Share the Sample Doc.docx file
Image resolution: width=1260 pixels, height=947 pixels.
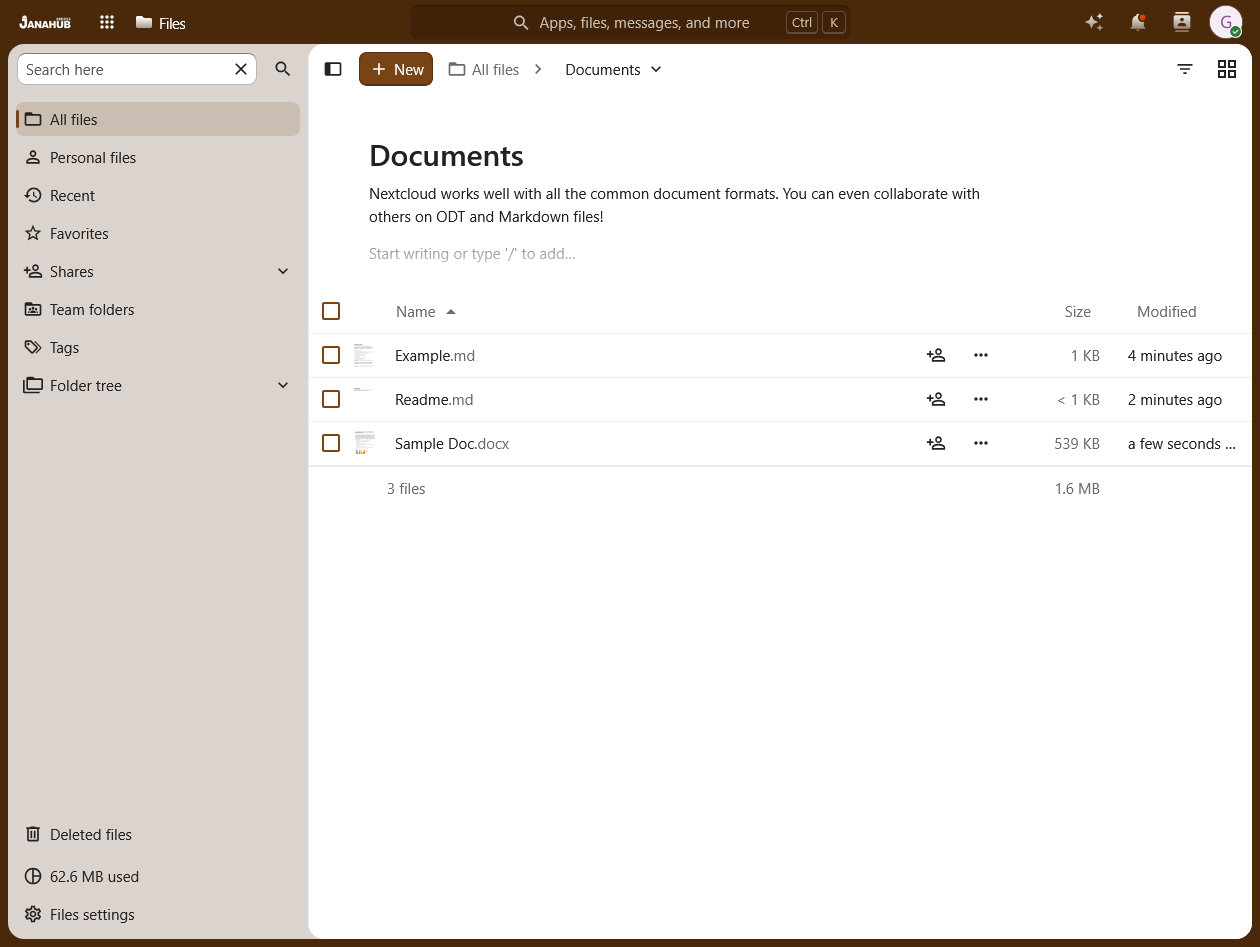click(x=936, y=443)
